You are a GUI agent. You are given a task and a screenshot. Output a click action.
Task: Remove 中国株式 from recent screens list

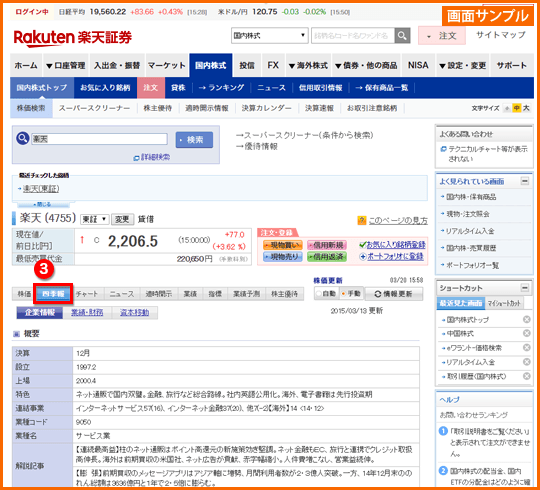tap(526, 333)
